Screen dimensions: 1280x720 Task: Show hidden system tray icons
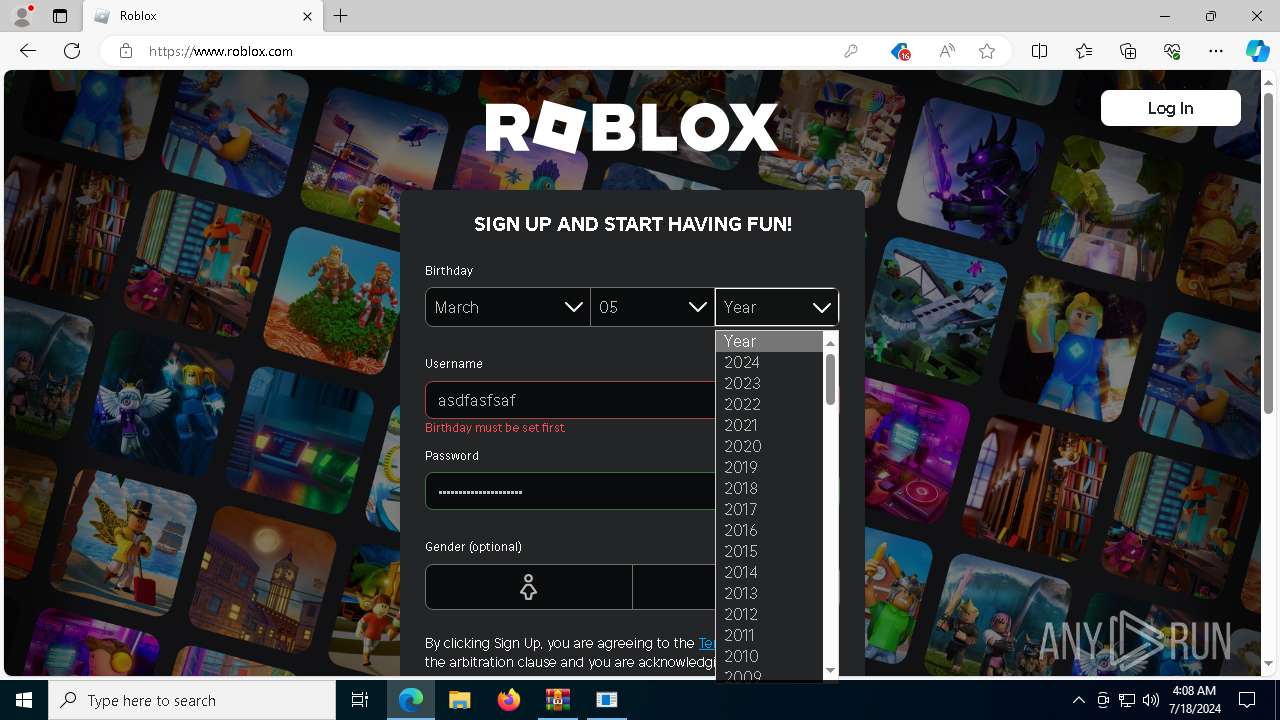click(1078, 700)
